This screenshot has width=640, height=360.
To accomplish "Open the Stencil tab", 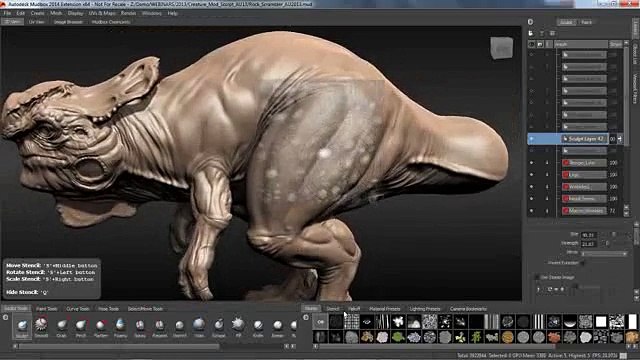I will (x=332, y=309).
